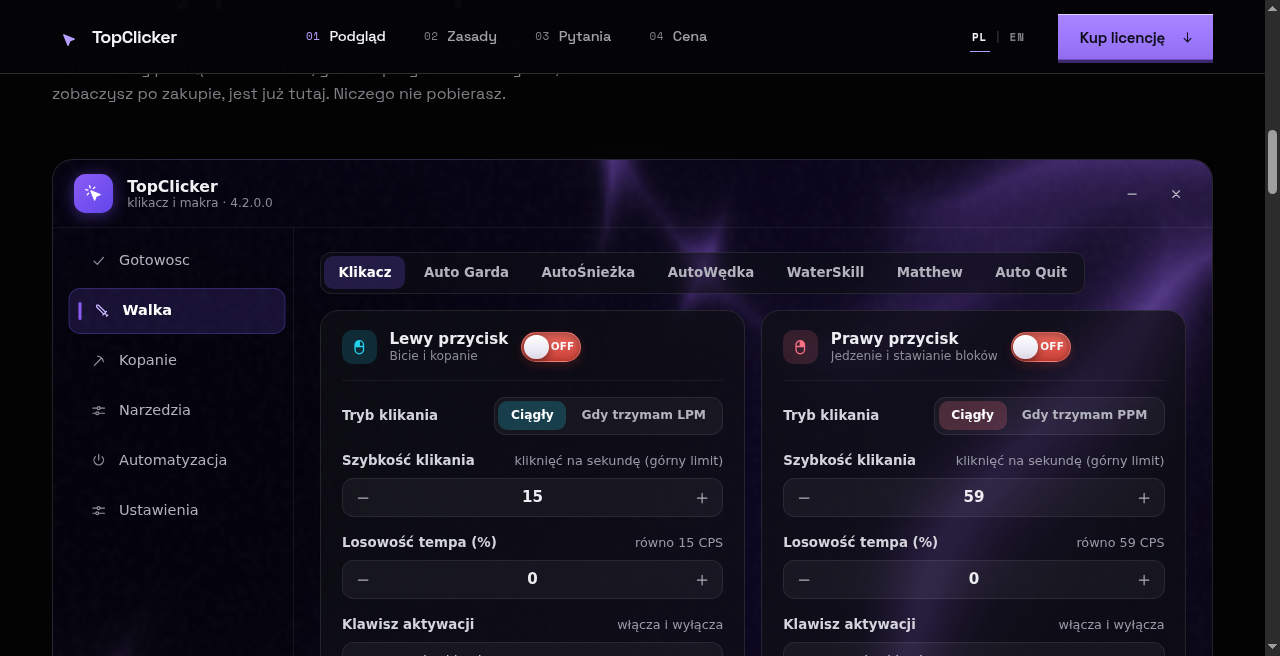Click the sliders icon beside Ustawienia
This screenshot has width=1280, height=656.
tap(98, 510)
